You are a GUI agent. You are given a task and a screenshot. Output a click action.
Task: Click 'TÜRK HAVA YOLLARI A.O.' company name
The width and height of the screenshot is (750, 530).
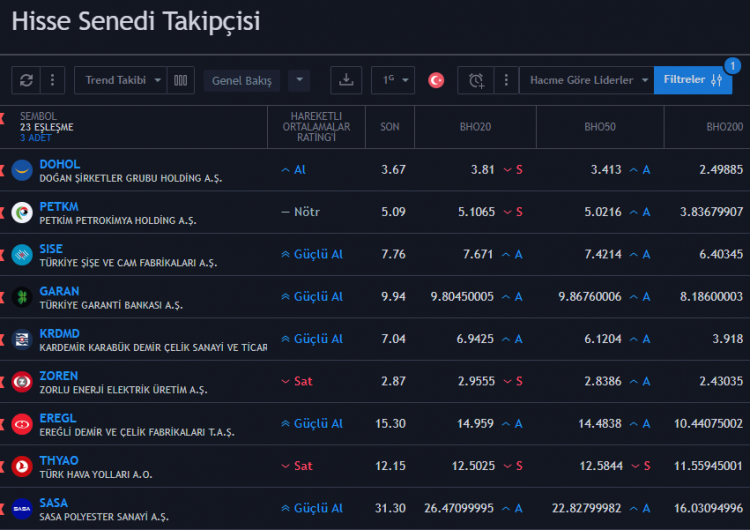96,475
